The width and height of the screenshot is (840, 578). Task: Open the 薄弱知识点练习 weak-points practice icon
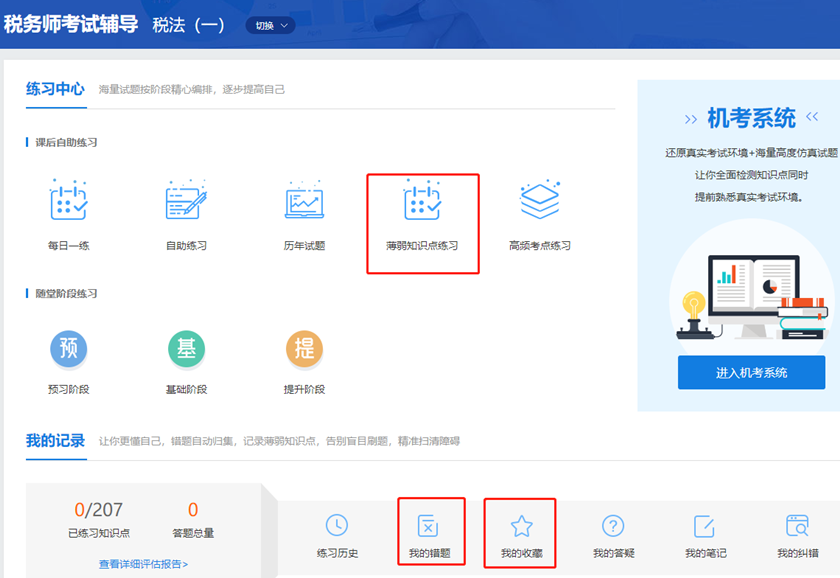[422, 201]
